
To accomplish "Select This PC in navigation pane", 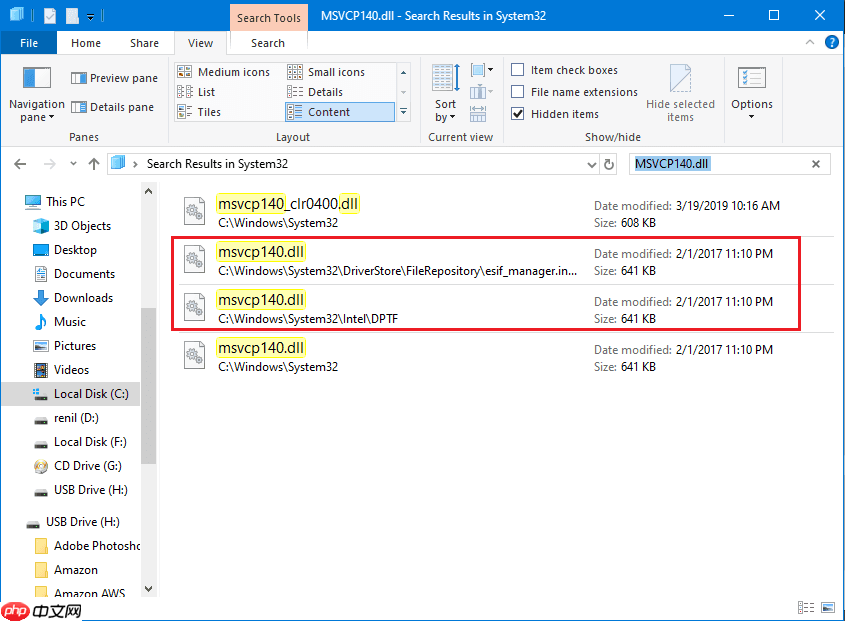I will click(56, 202).
